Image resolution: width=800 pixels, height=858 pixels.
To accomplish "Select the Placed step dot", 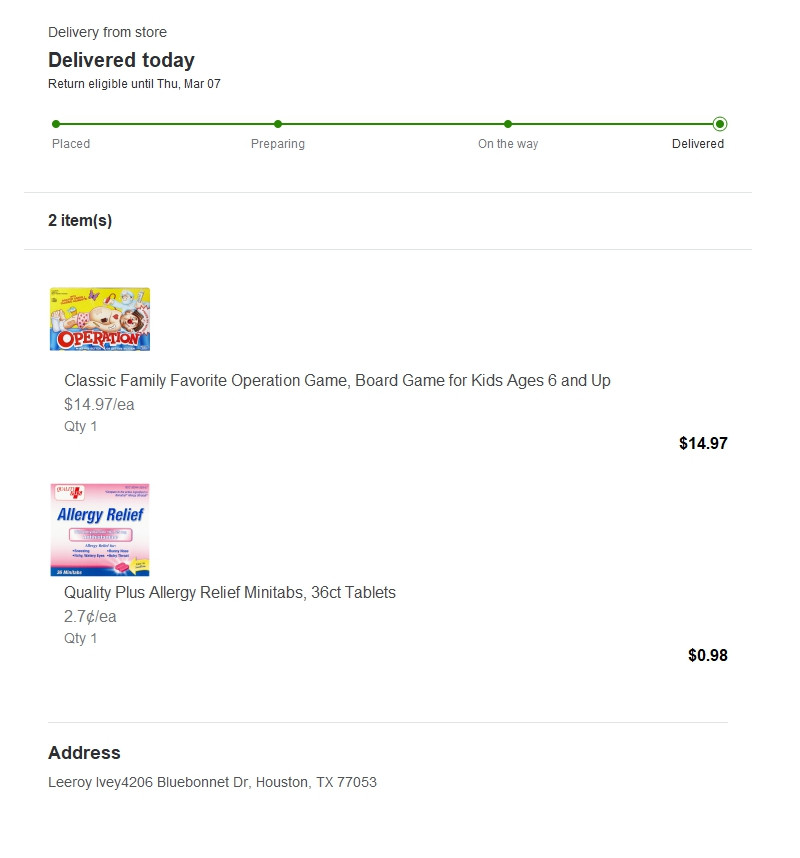I will pos(56,124).
